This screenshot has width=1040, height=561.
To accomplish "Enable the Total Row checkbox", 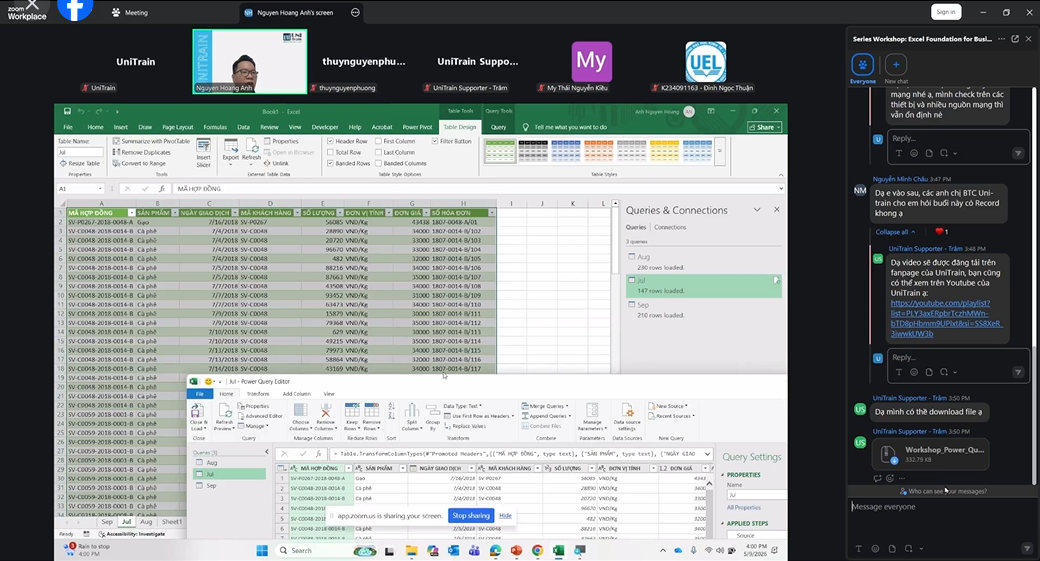I will (x=330, y=153).
